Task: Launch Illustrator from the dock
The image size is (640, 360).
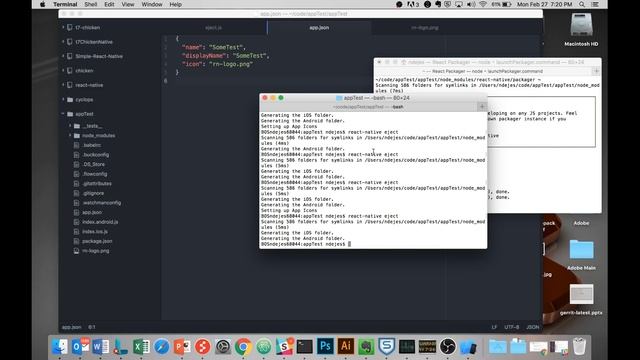Action: click(x=345, y=347)
